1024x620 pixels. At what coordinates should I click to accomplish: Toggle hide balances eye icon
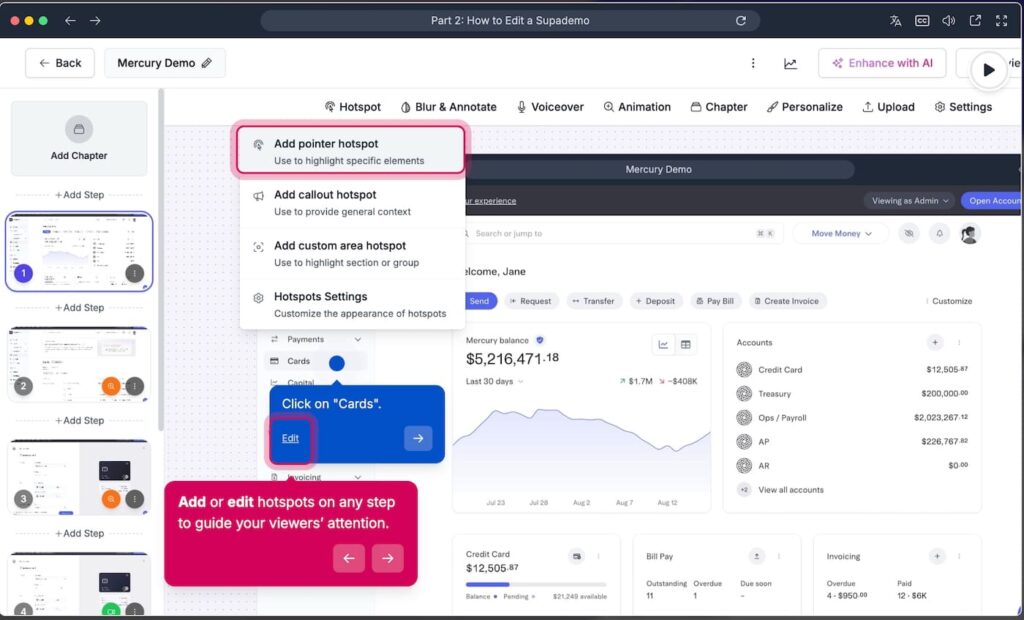(908, 233)
